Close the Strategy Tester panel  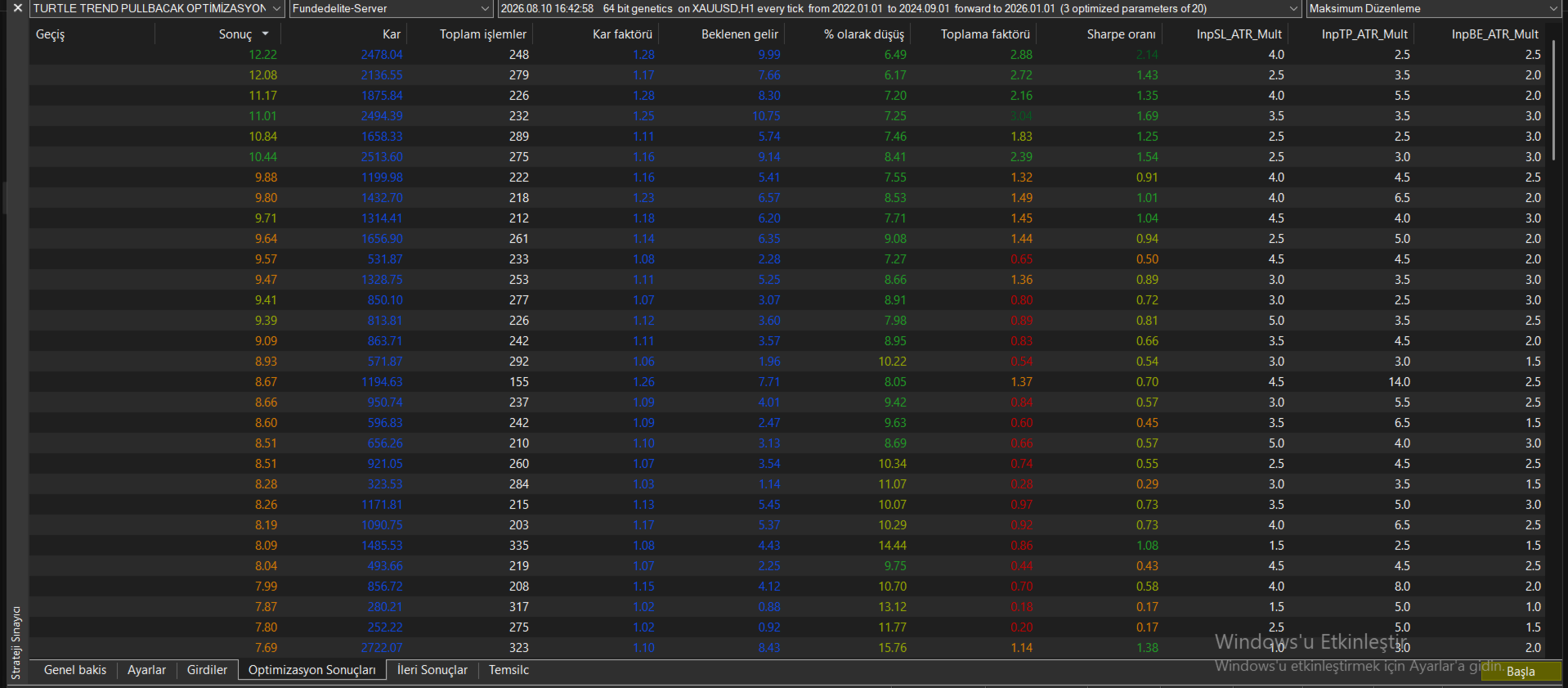[17, 8]
